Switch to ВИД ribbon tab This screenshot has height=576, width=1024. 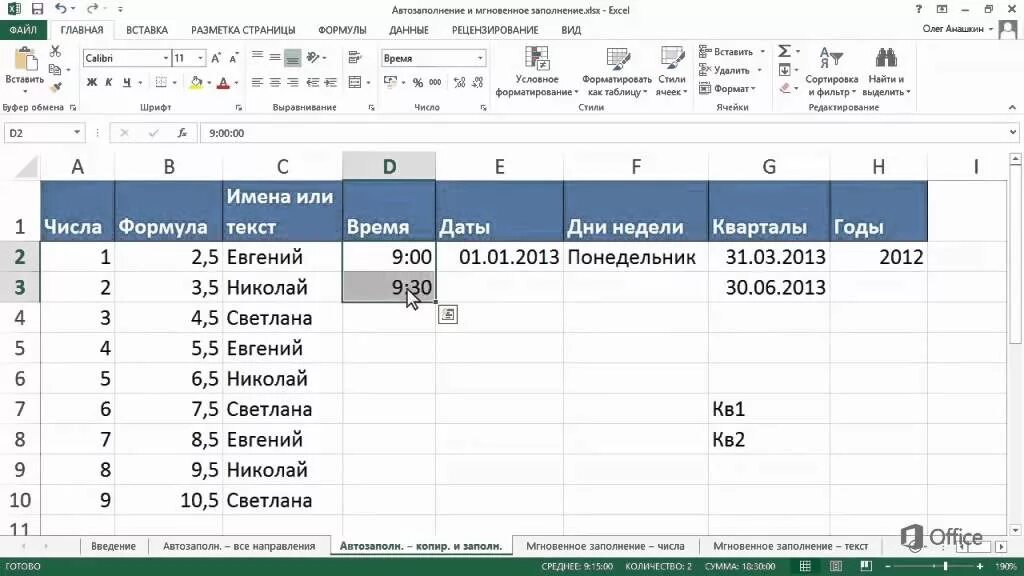pyautogui.click(x=570, y=30)
